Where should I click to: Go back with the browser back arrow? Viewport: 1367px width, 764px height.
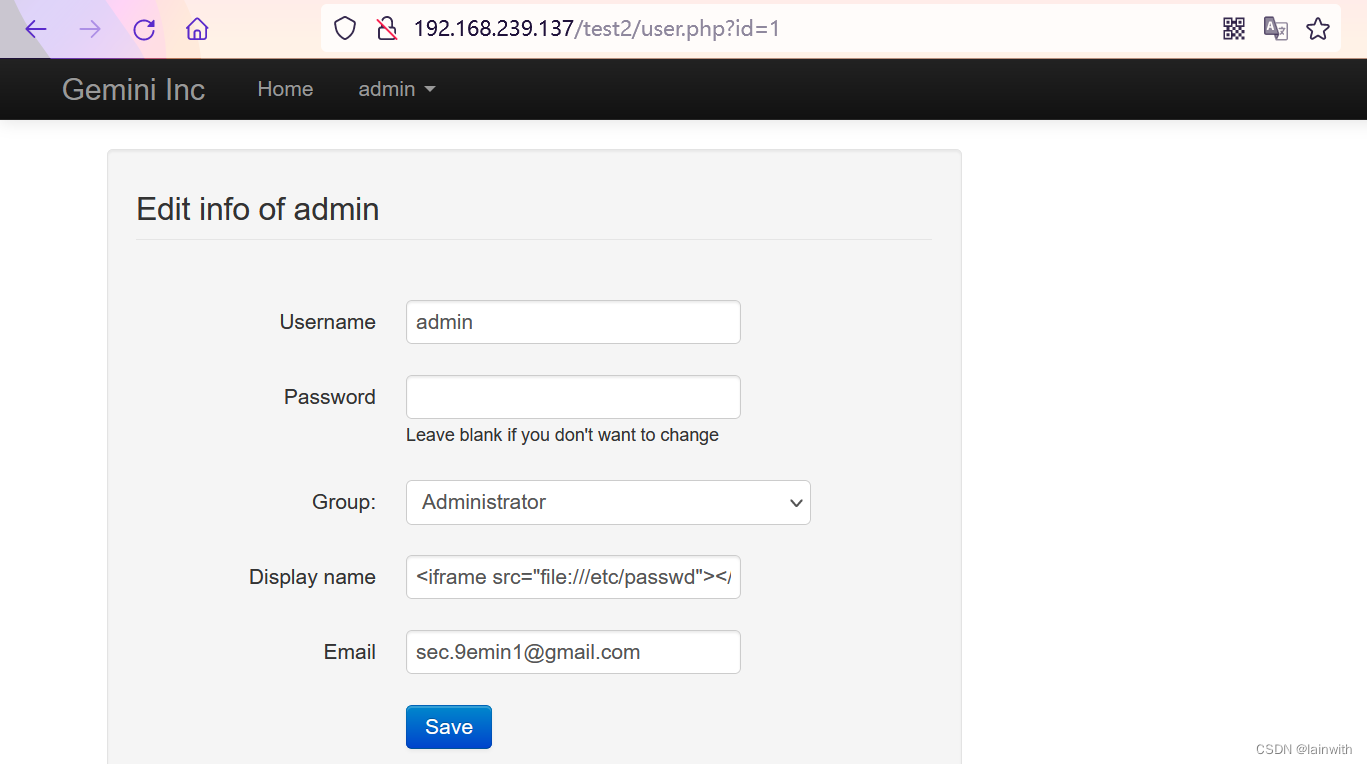pyautogui.click(x=36, y=29)
